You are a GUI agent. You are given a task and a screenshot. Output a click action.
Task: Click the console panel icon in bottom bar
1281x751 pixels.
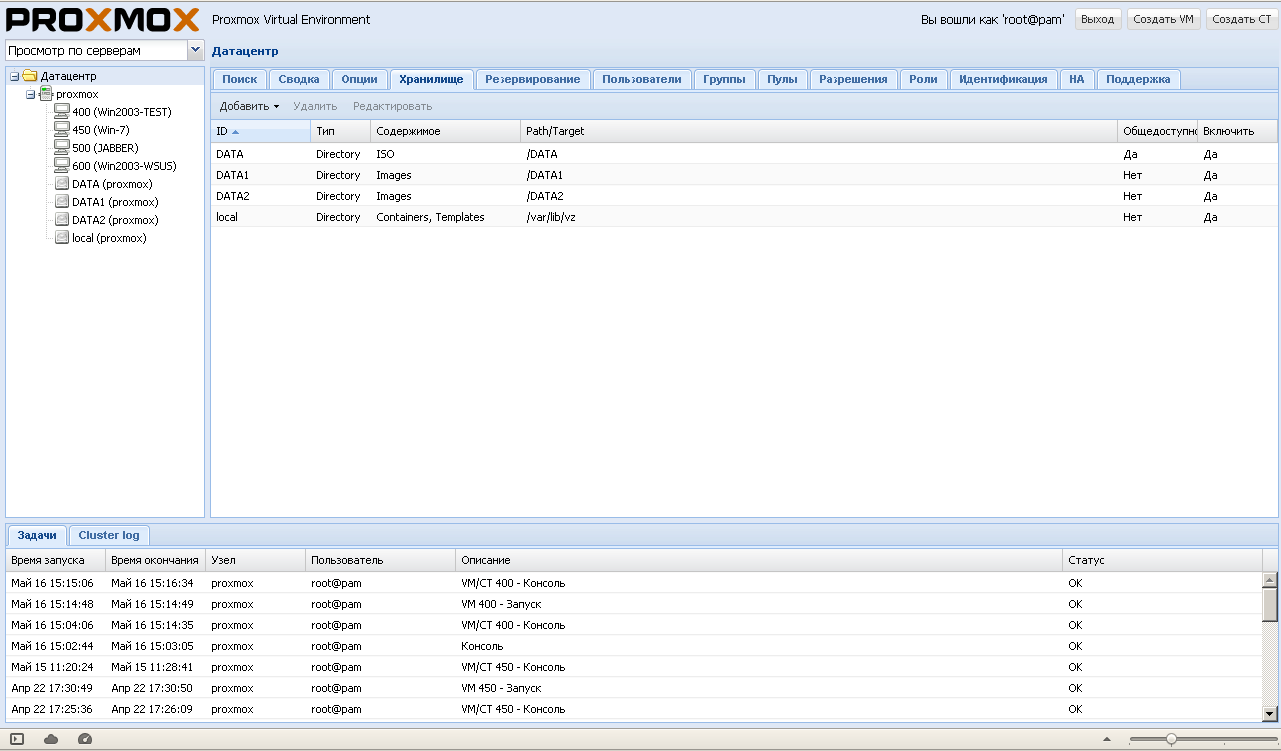pyautogui.click(x=17, y=739)
